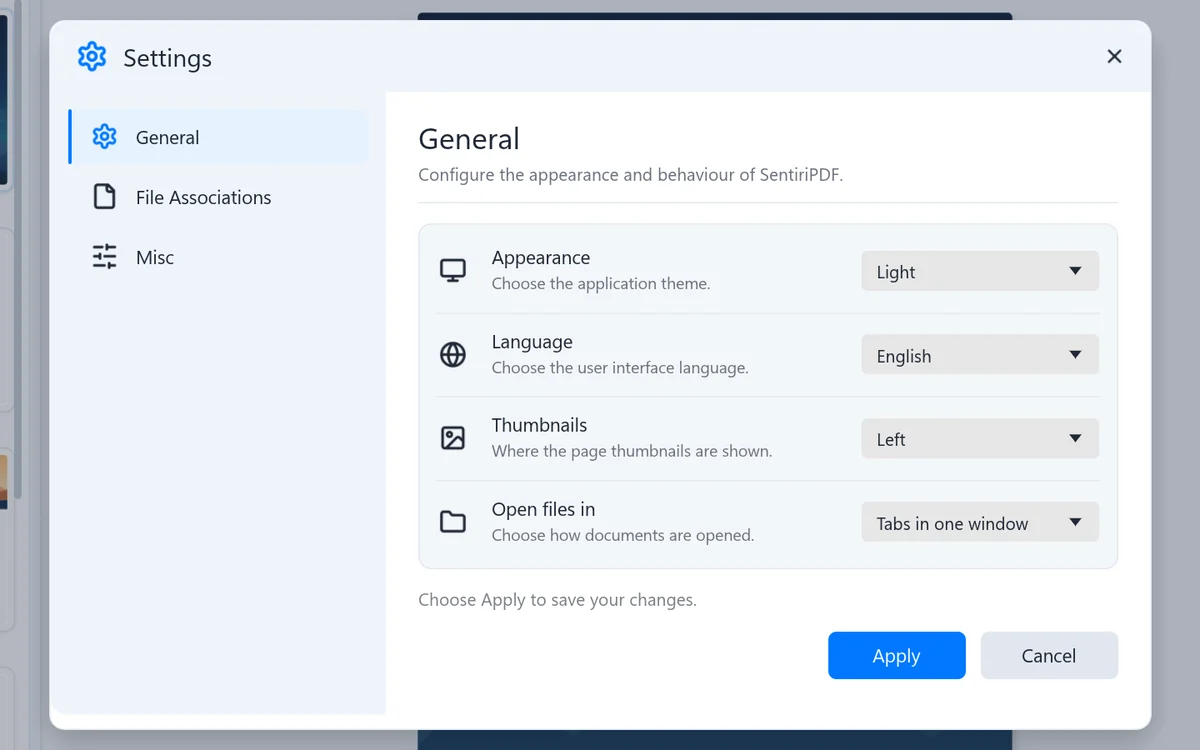Open the Language dropdown showing English
1200x750 pixels.
(980, 355)
